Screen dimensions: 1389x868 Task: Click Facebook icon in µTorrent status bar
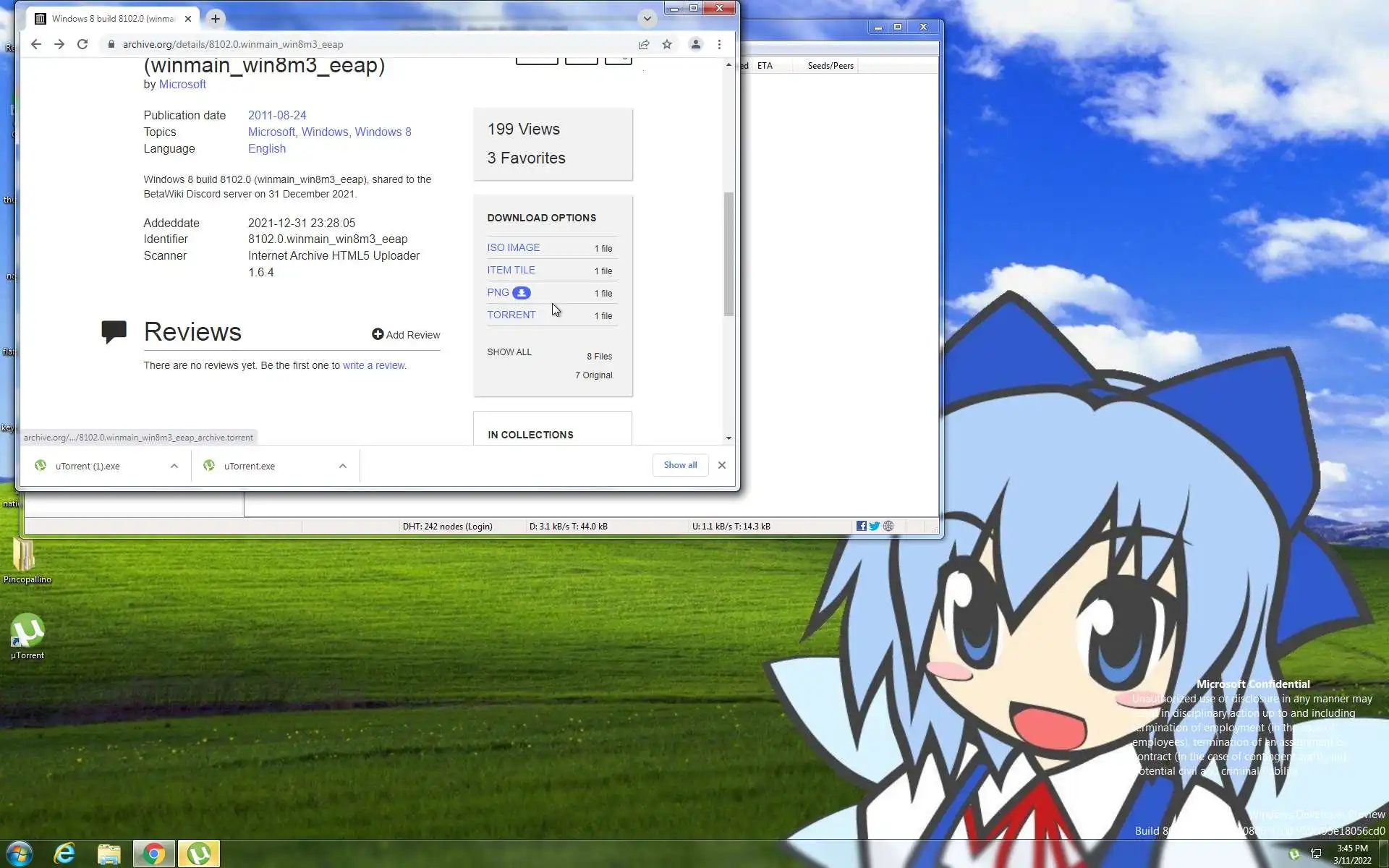click(x=861, y=526)
